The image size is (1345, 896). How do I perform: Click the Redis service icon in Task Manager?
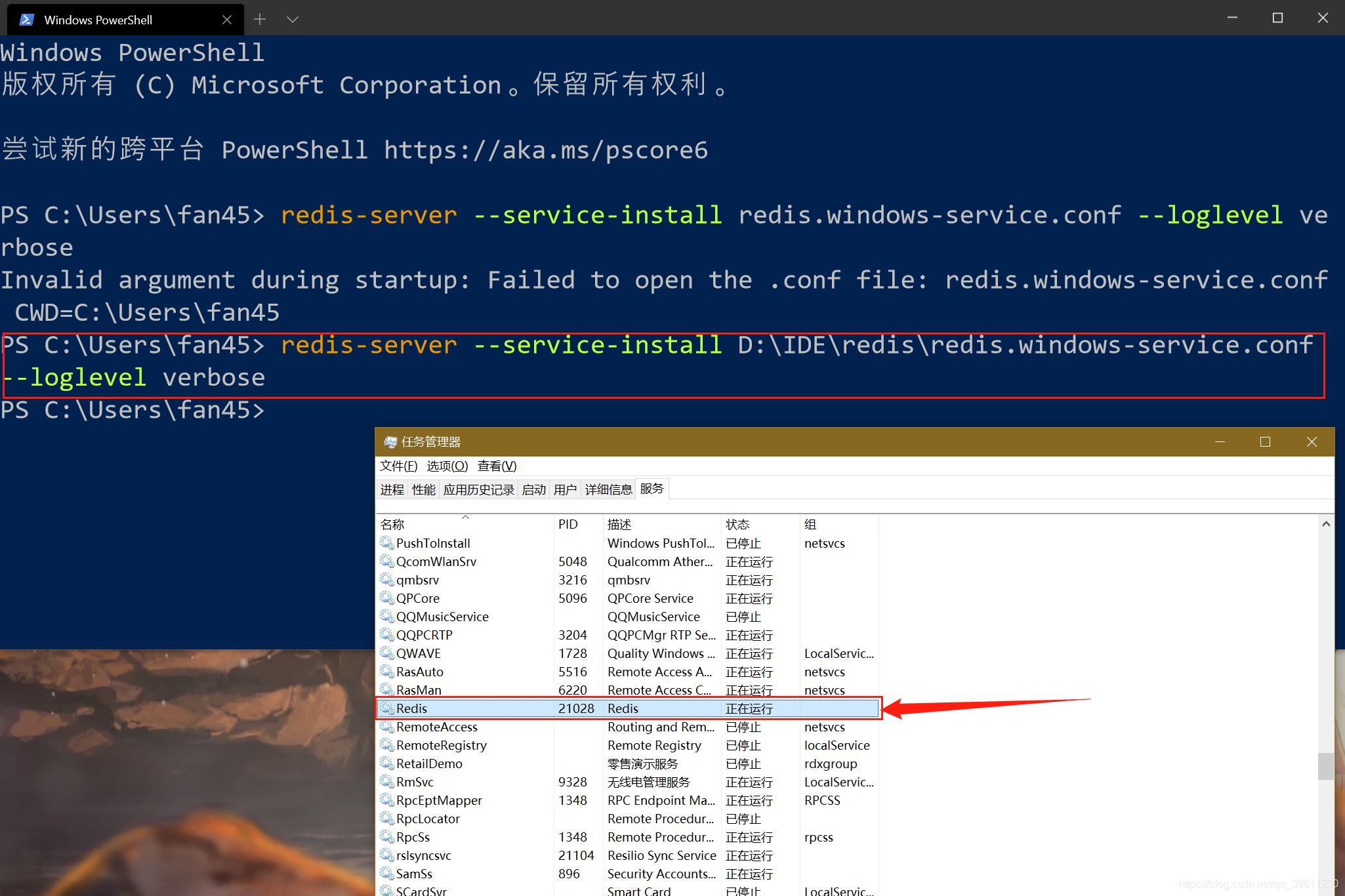pos(390,709)
